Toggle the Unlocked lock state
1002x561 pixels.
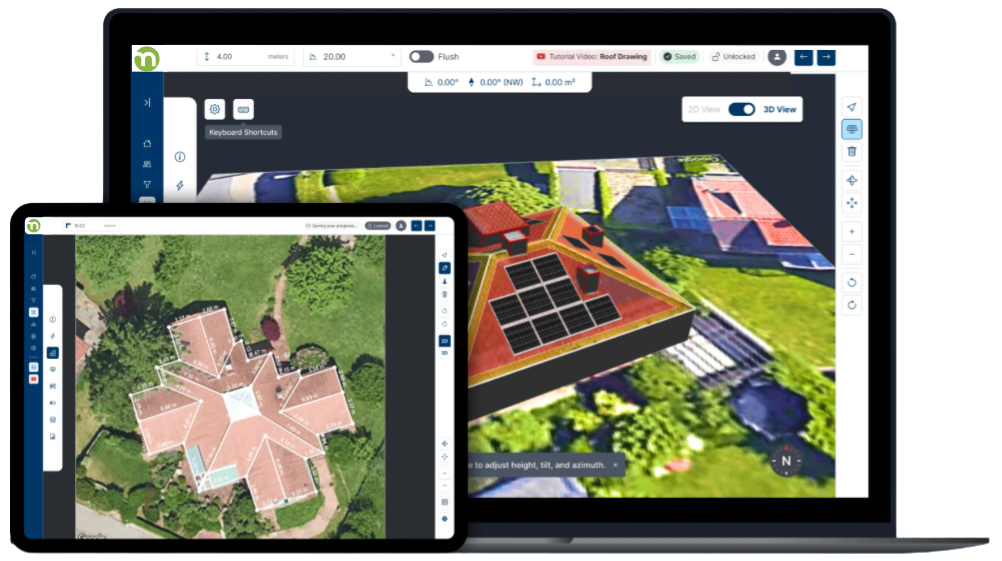coord(733,57)
